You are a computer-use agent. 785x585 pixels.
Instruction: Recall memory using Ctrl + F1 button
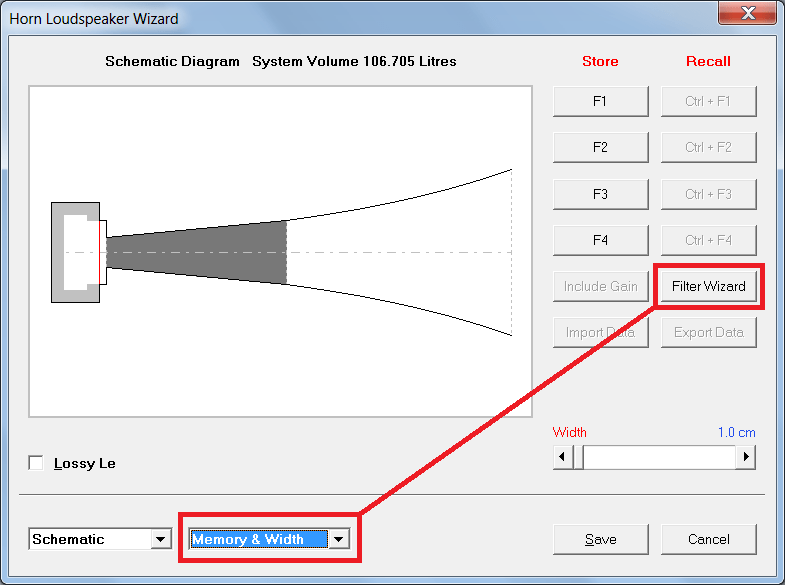tap(708, 102)
